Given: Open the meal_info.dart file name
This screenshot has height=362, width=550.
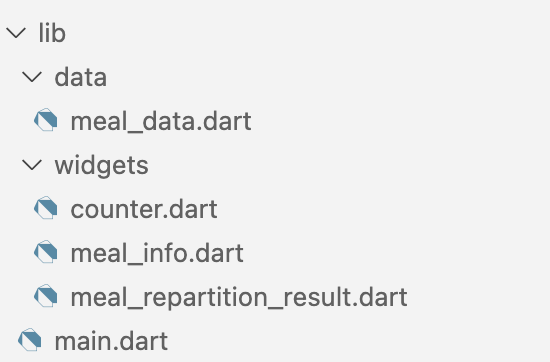Looking at the screenshot, I should click(157, 253).
